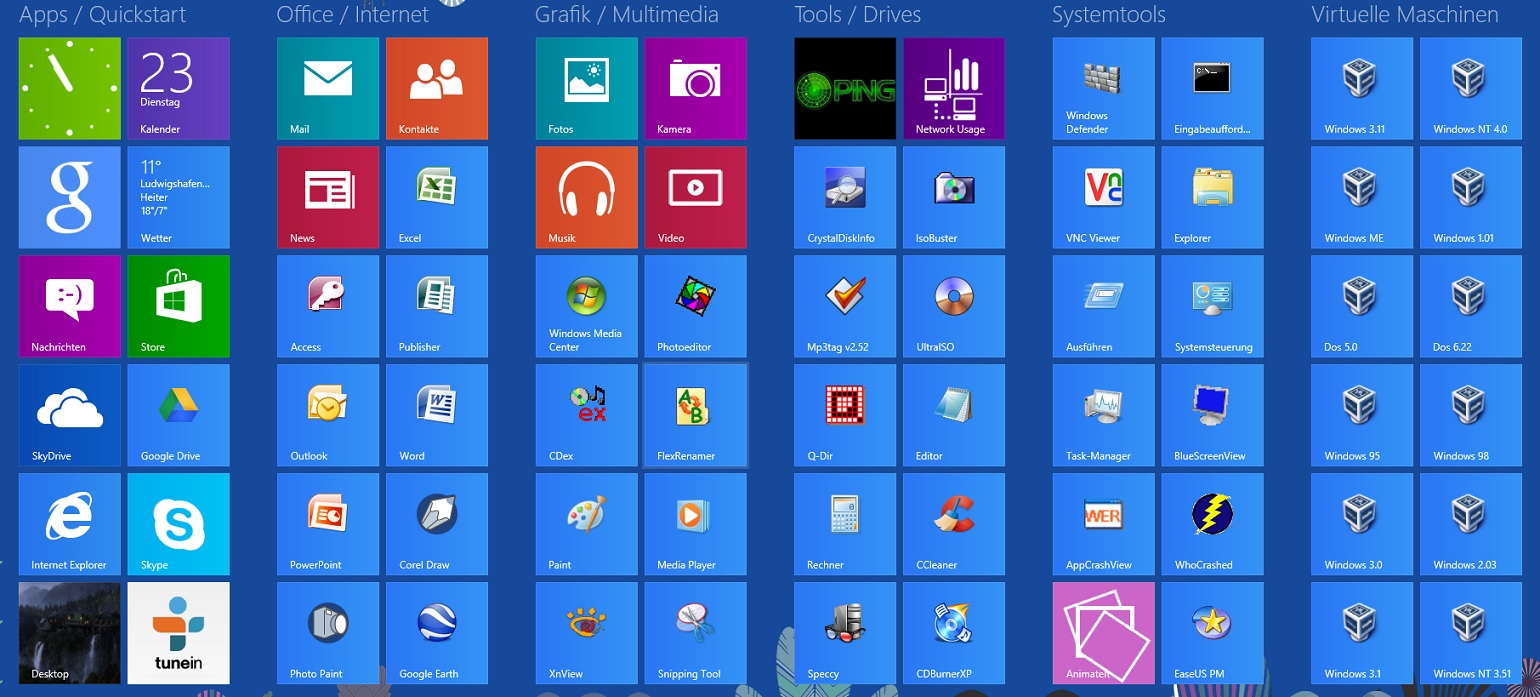Launch Excel tile
The height and width of the screenshot is (697, 1540).
(437, 197)
